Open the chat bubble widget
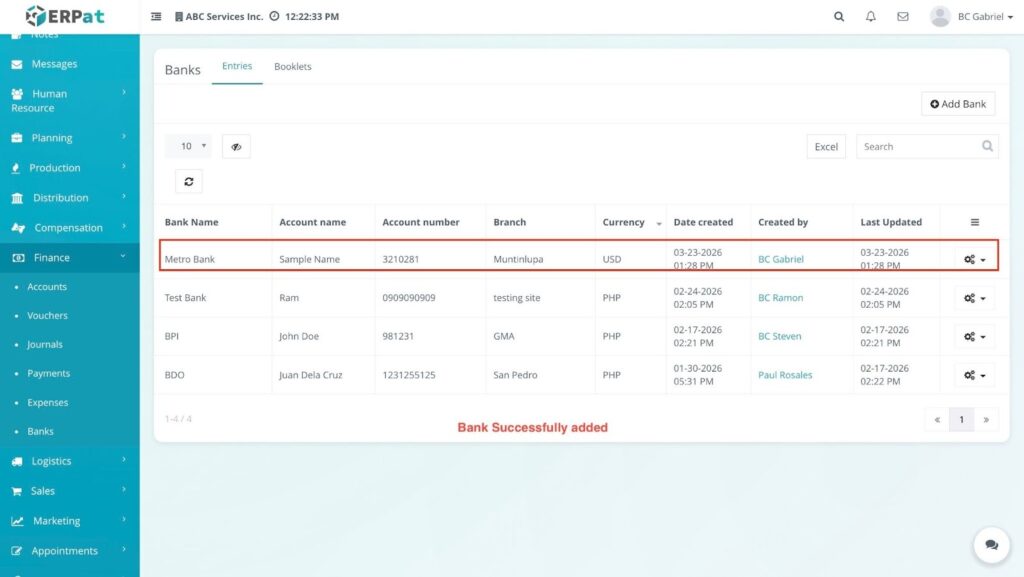 [991, 545]
